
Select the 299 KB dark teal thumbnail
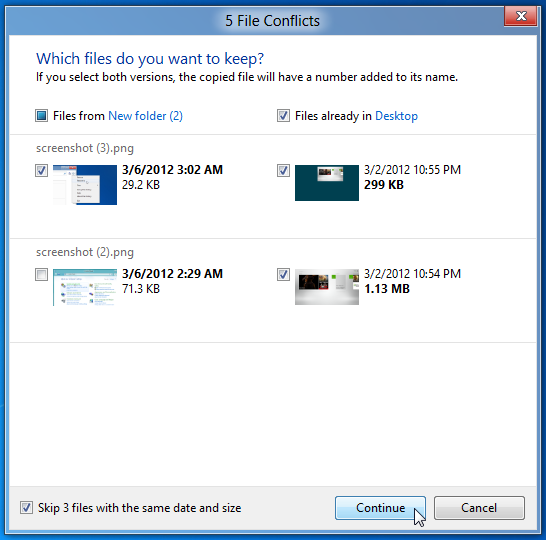327,183
